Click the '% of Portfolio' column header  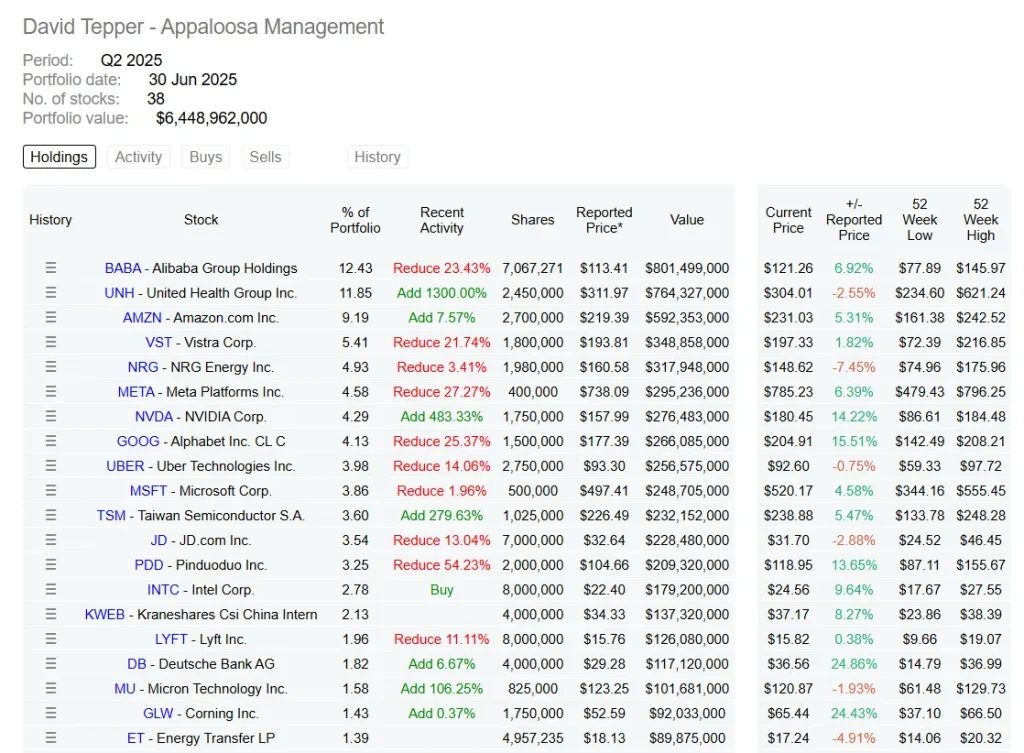355,220
